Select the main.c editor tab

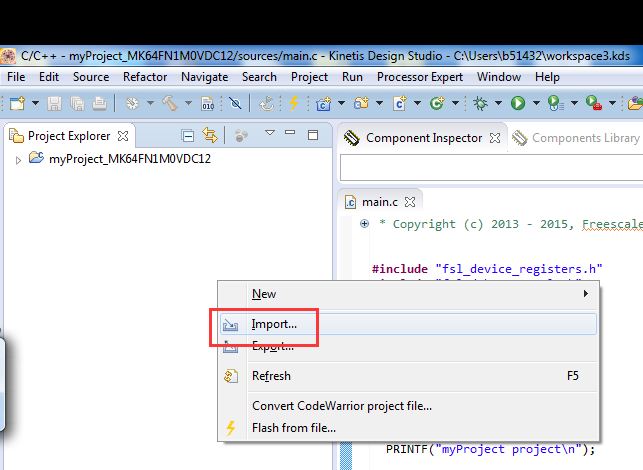click(x=380, y=202)
